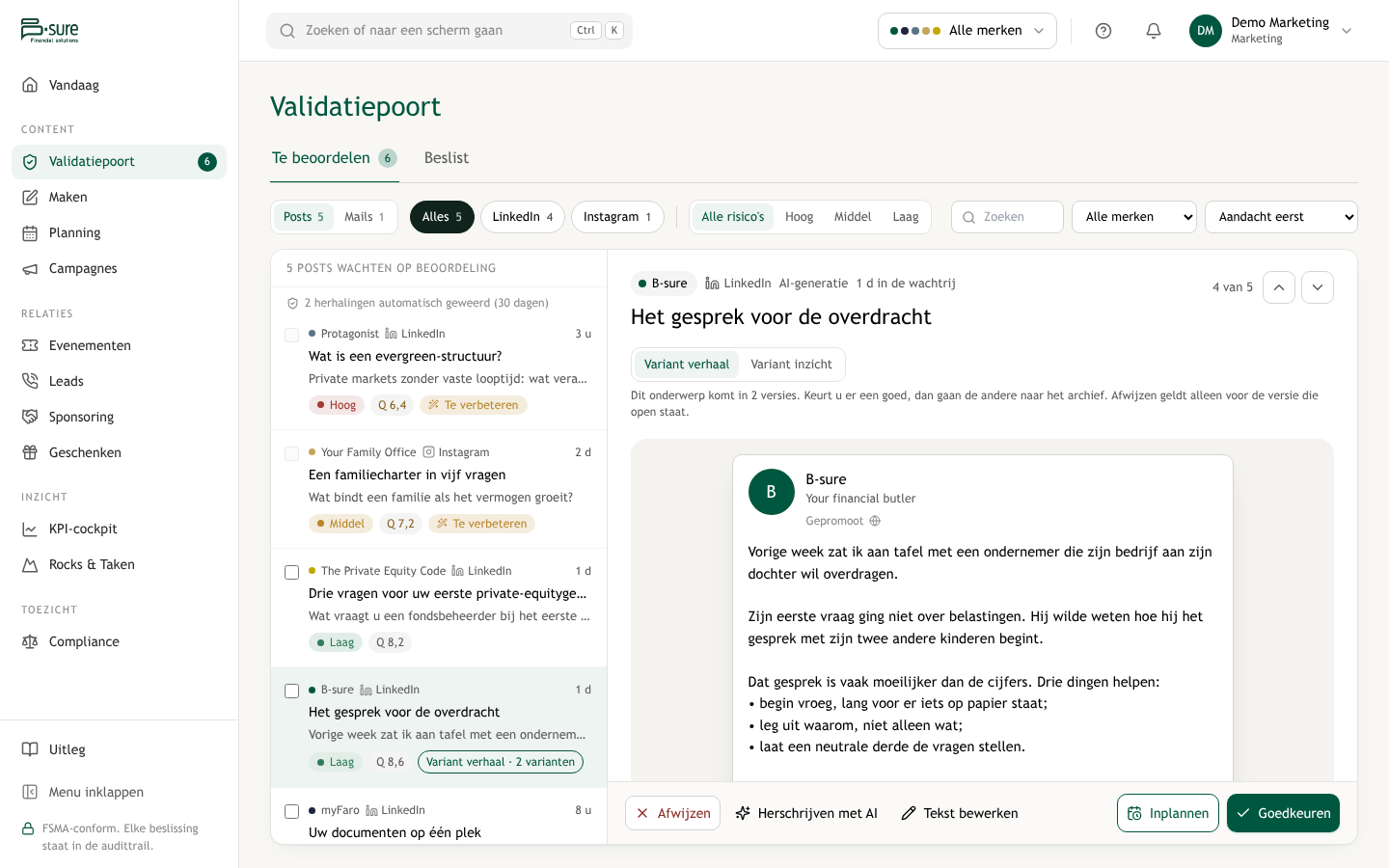Go to next post with down chevron

1318,287
